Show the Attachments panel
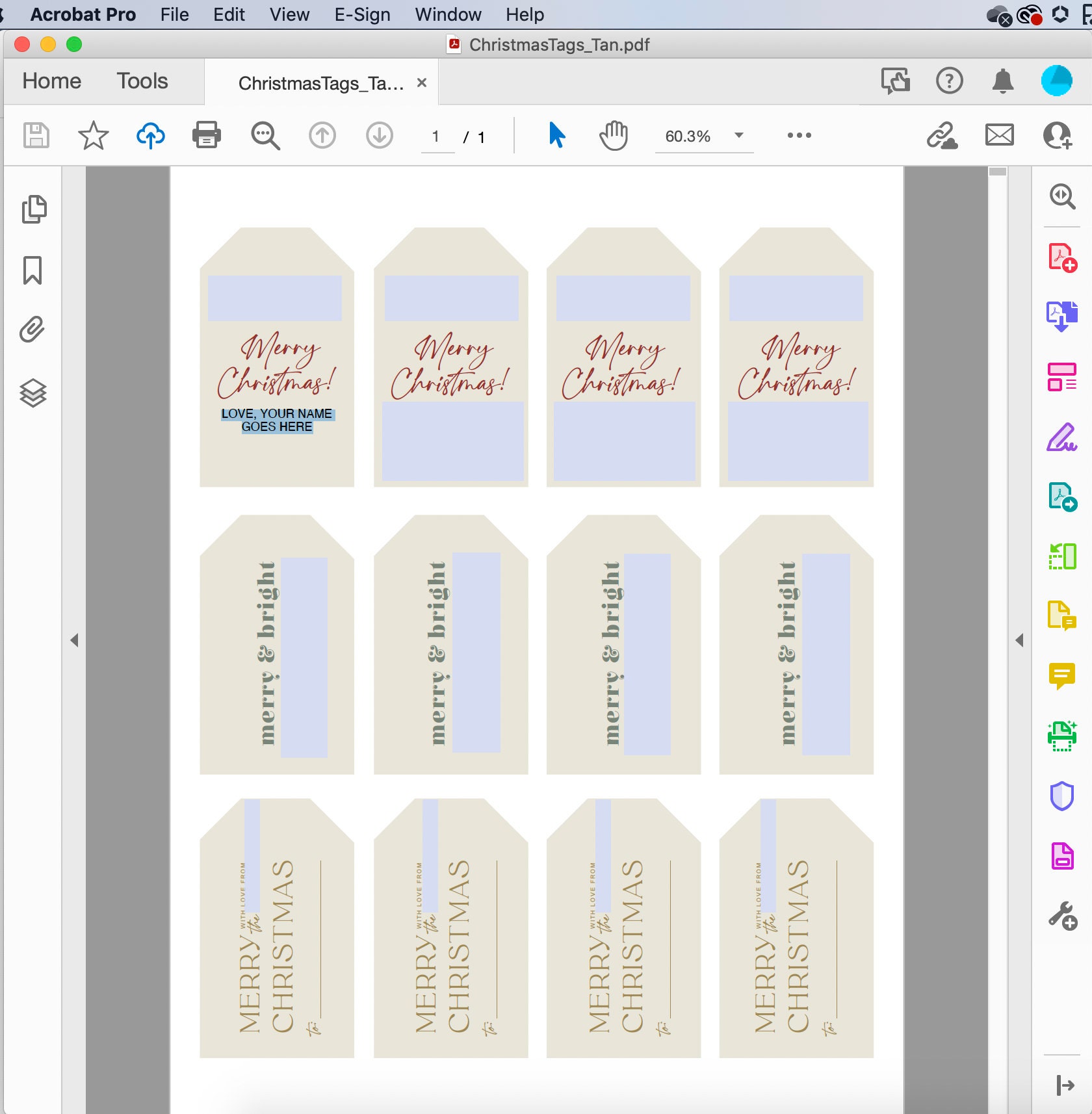The width and height of the screenshot is (1092, 1114). 32,330
